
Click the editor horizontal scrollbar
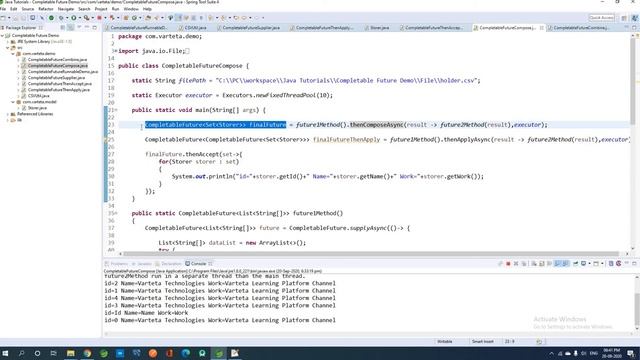(x=371, y=254)
